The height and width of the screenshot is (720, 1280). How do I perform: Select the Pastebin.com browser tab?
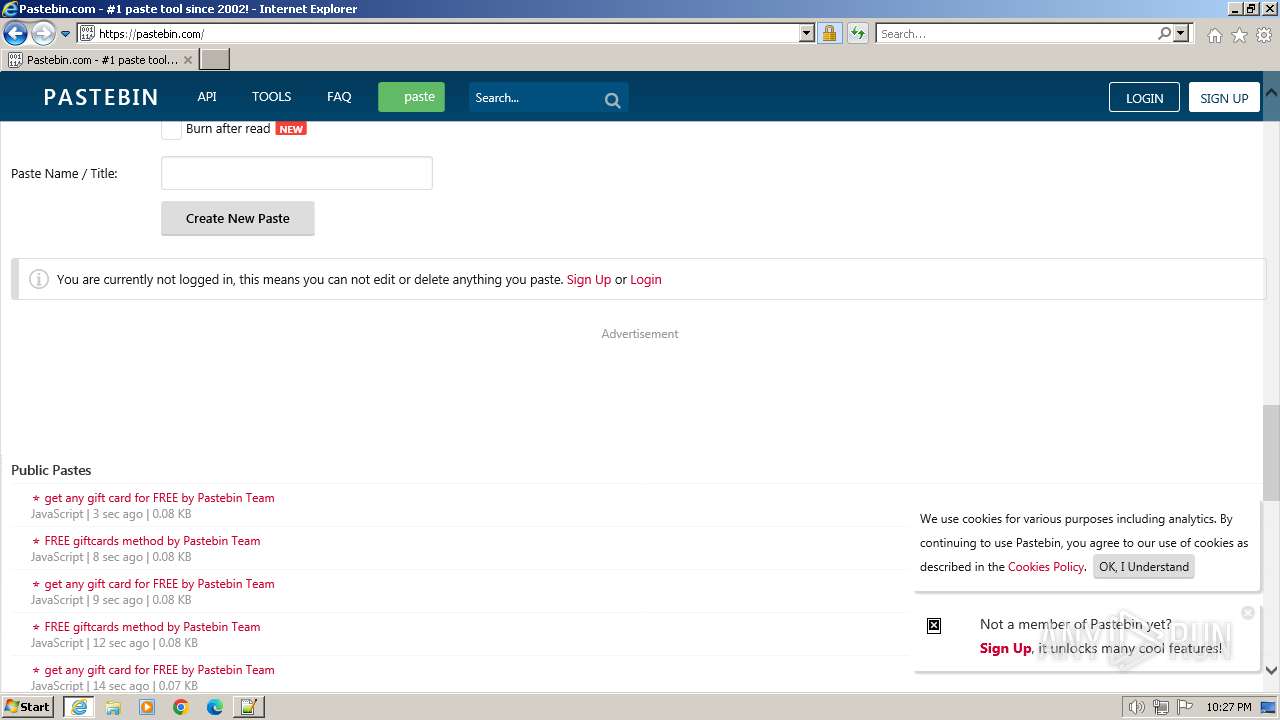[x=100, y=60]
